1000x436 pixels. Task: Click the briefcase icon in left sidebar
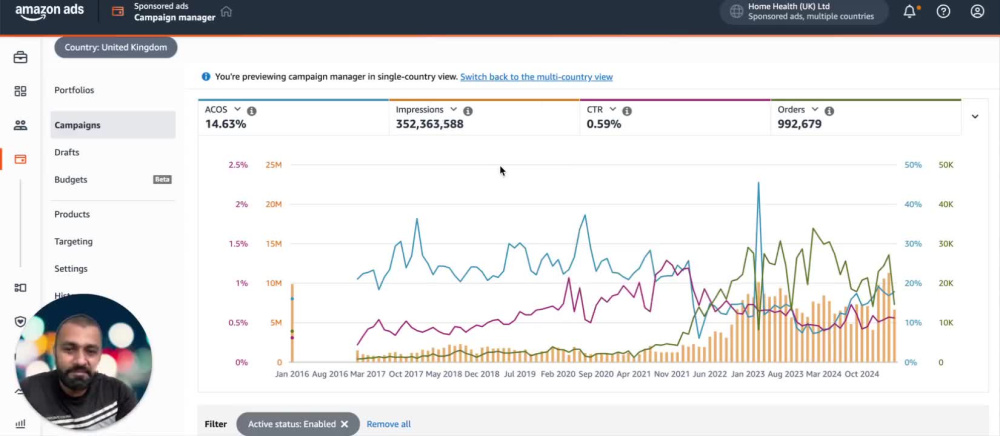click(x=20, y=57)
